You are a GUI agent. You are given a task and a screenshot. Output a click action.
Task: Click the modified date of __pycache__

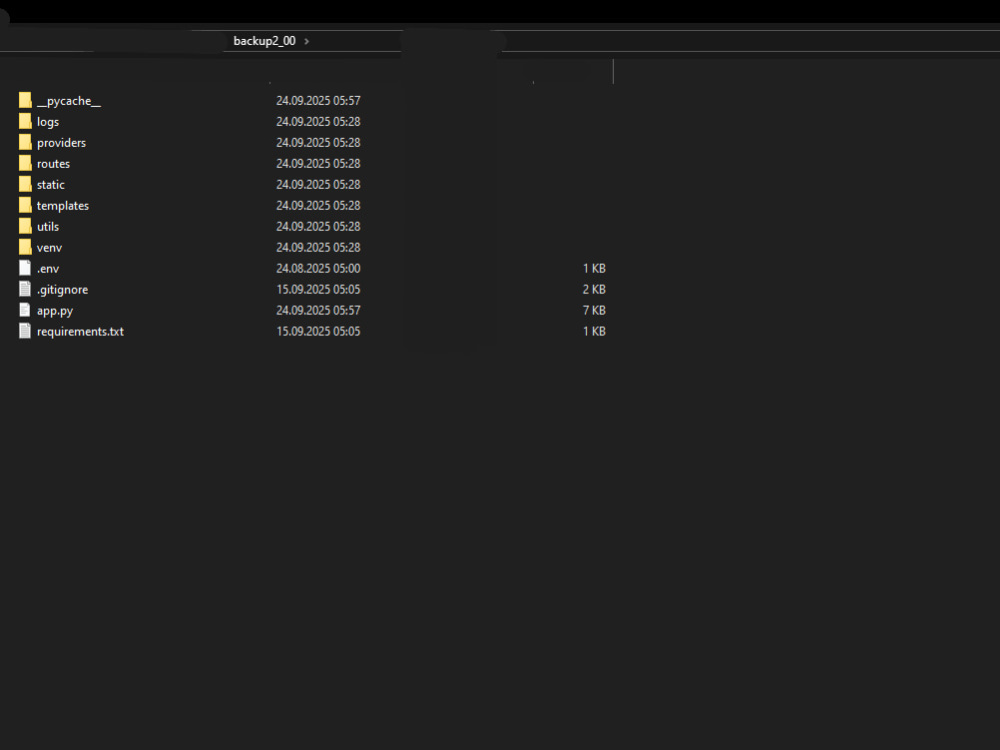pos(318,101)
